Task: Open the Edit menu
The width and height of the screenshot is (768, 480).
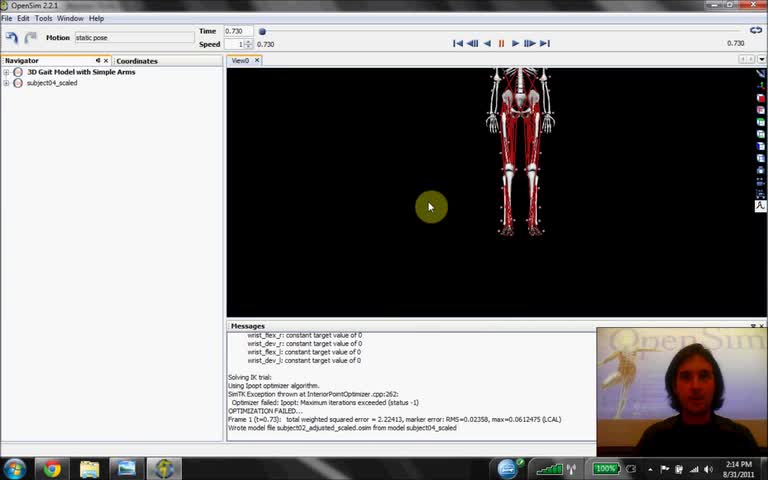Action: (x=24, y=18)
